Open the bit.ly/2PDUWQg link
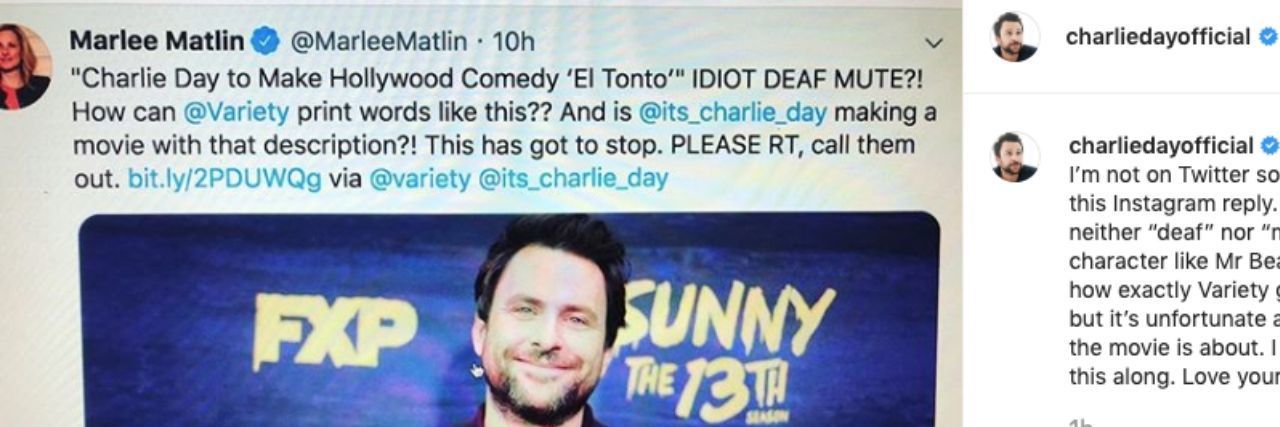The height and width of the screenshot is (427, 1280). pos(225,179)
